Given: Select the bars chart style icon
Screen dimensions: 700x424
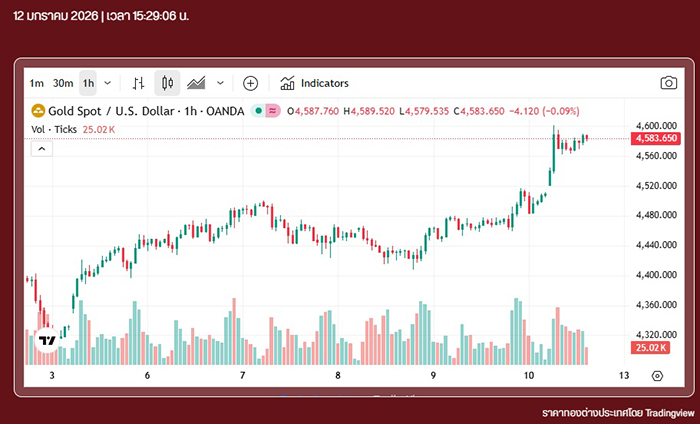Looking at the screenshot, I should (139, 83).
